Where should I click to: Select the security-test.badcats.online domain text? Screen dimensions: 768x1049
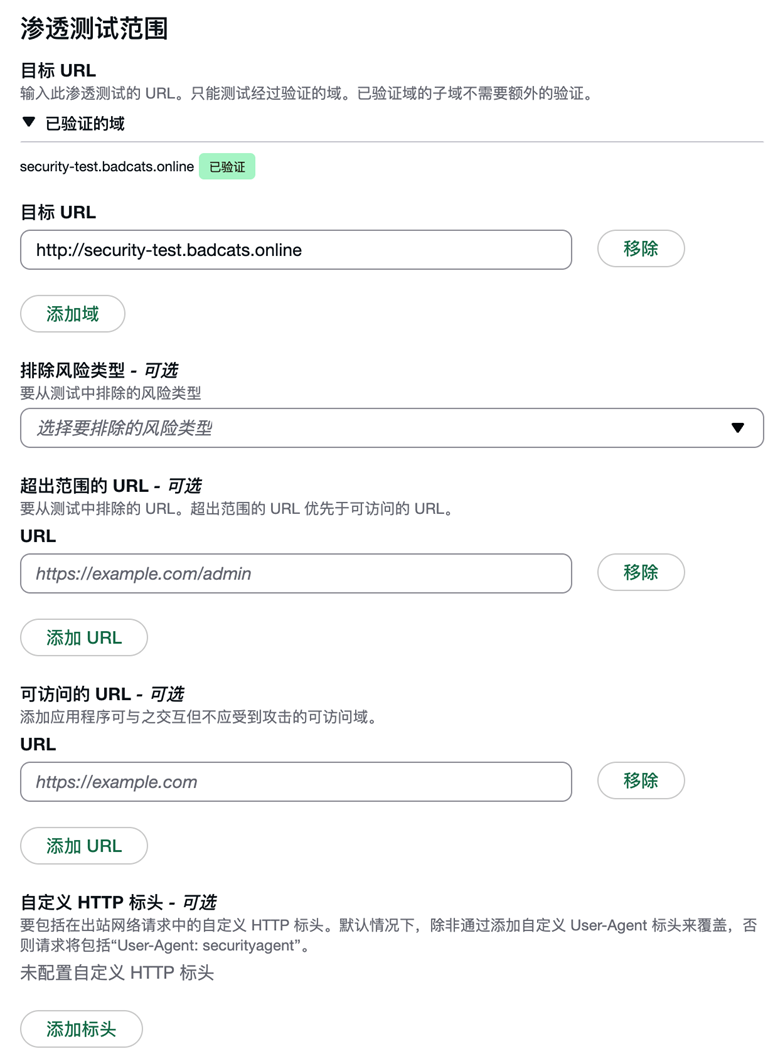(x=106, y=167)
